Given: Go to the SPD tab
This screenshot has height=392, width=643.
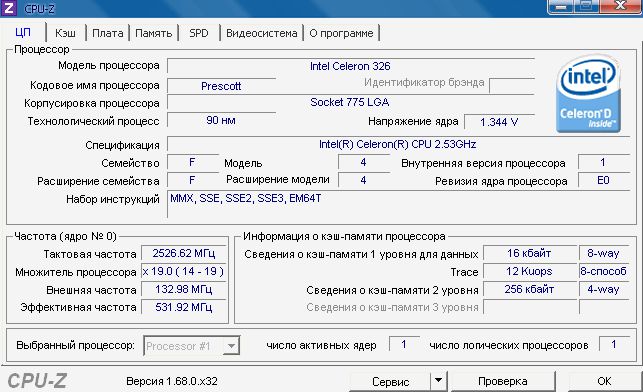Looking at the screenshot, I should pyautogui.click(x=199, y=33).
